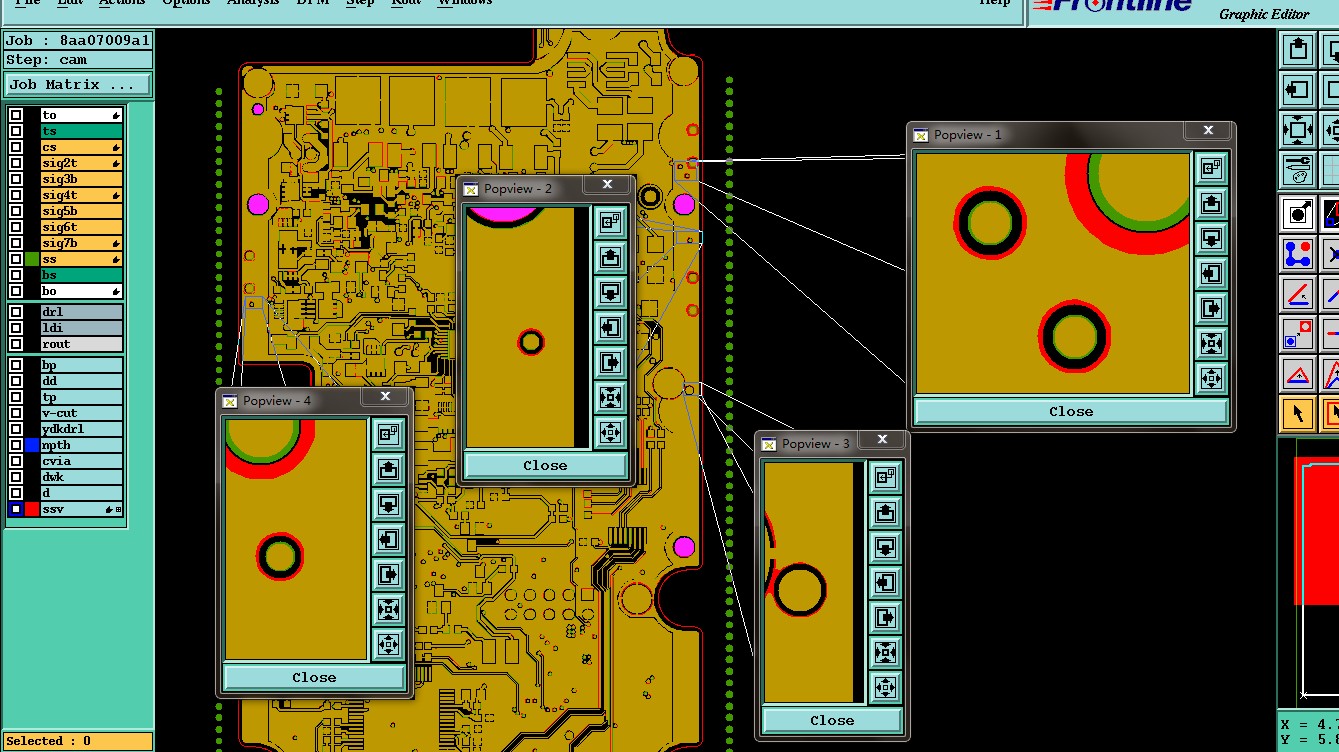Select the ldi layer row
Image resolution: width=1339 pixels, height=752 pixels.
point(81,328)
